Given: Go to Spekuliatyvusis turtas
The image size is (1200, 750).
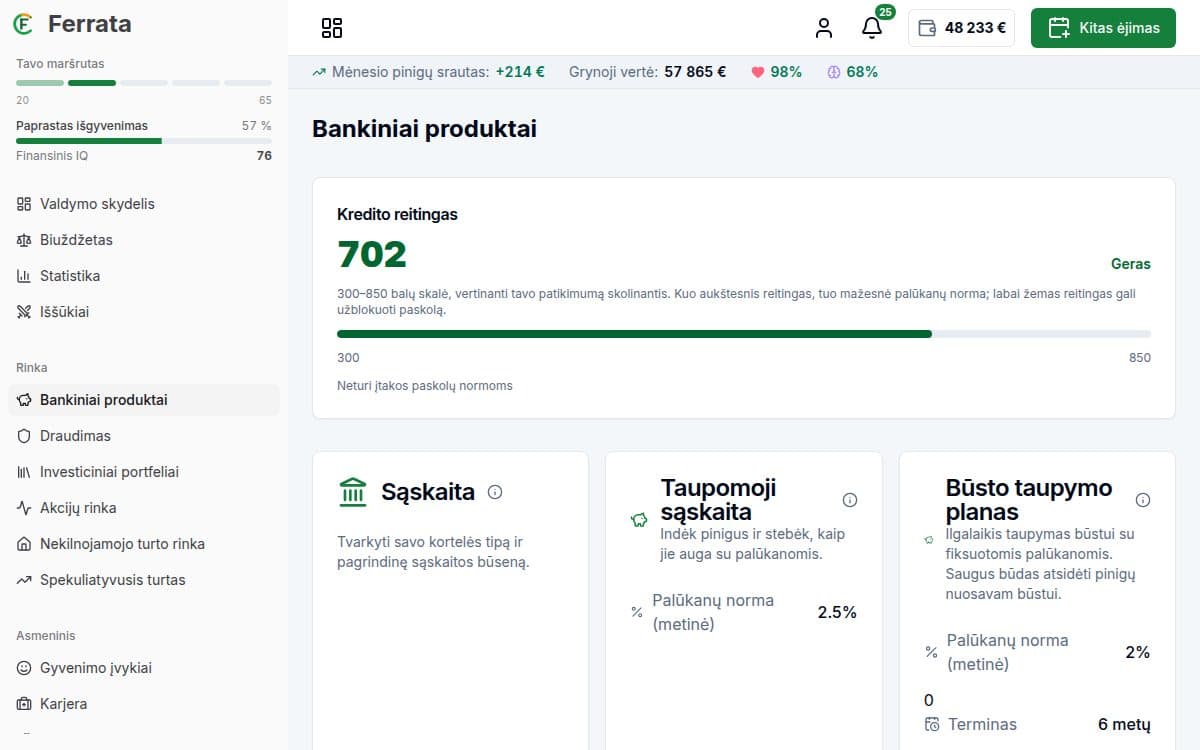Looking at the screenshot, I should (144, 580).
